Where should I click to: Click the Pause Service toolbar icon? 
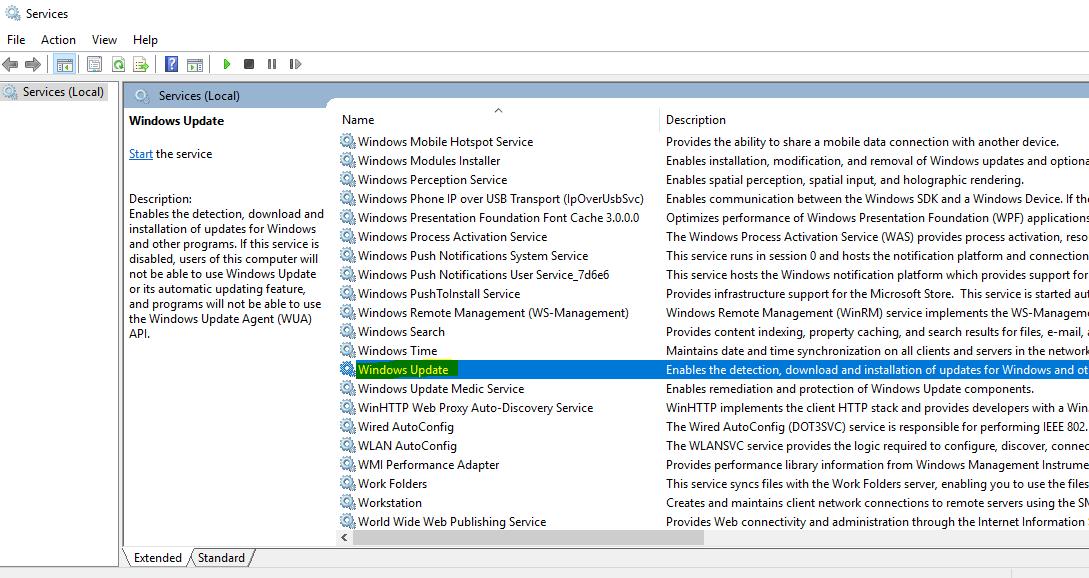tap(272, 64)
